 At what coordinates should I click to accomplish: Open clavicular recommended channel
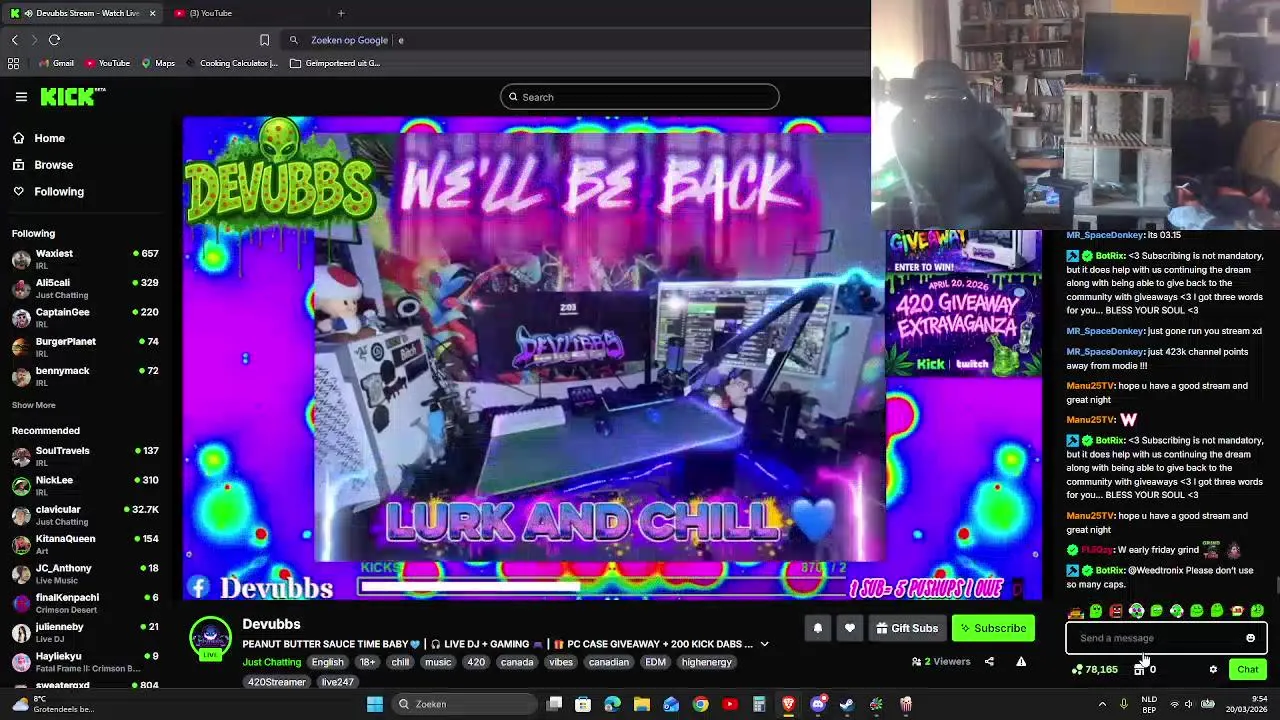pyautogui.click(x=85, y=515)
